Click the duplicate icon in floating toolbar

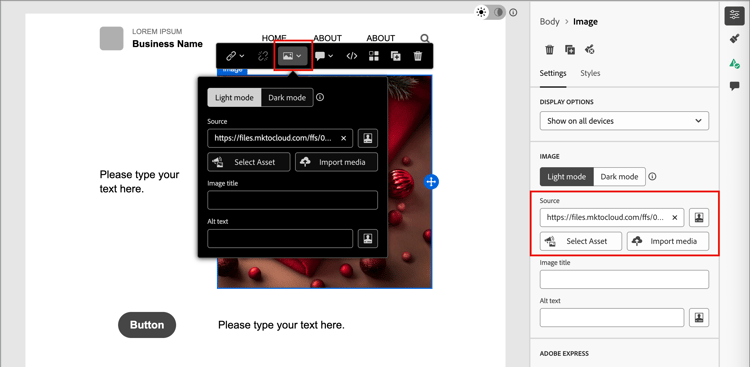(x=396, y=56)
